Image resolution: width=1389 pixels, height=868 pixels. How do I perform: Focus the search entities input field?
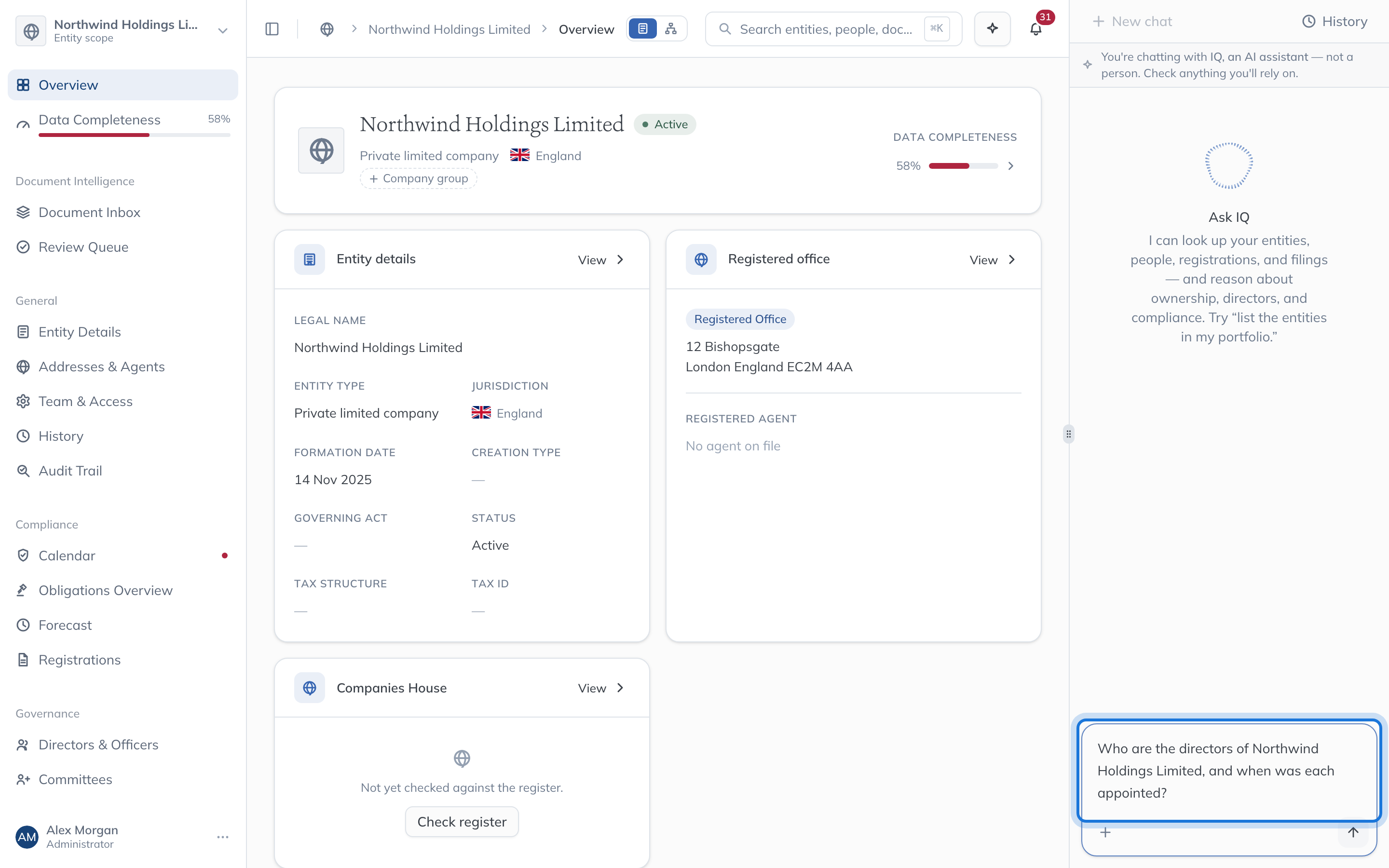[x=833, y=29]
